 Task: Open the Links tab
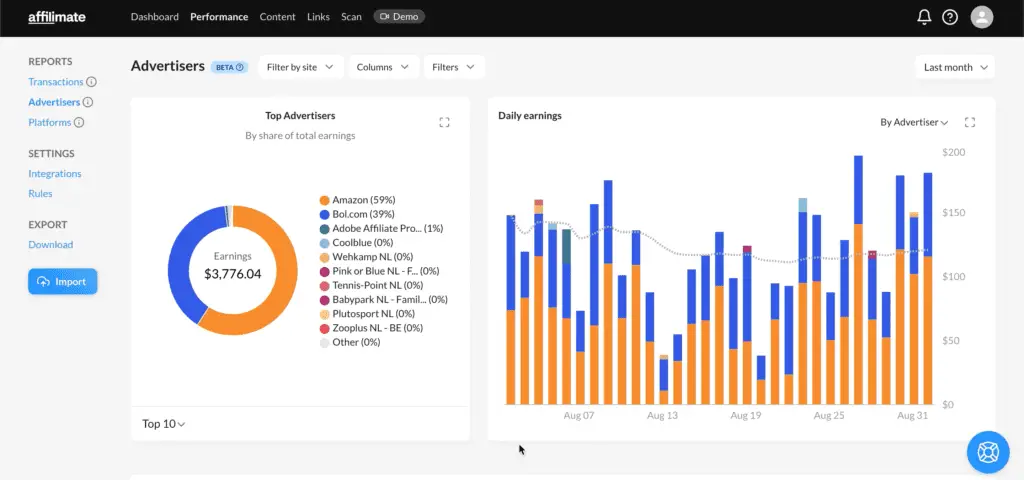coord(318,17)
